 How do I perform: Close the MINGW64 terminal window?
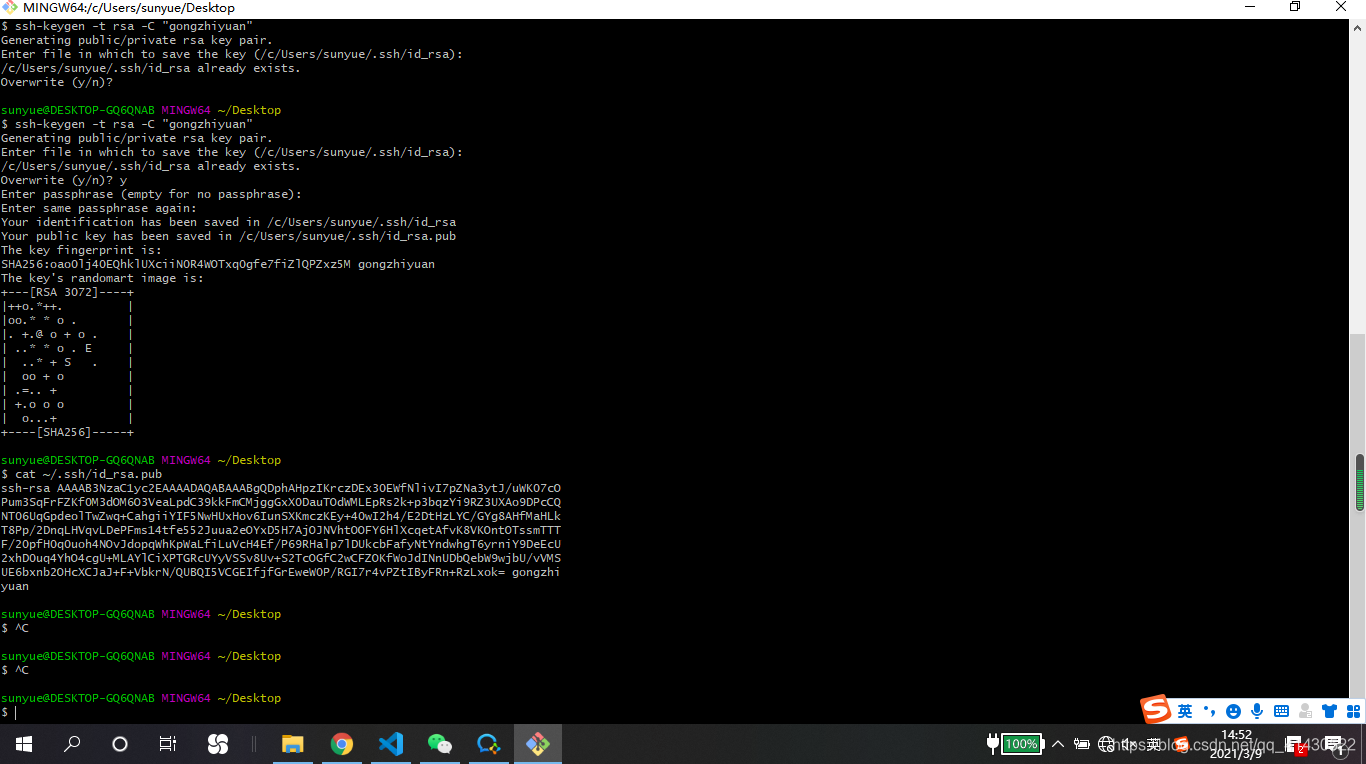[1341, 7]
